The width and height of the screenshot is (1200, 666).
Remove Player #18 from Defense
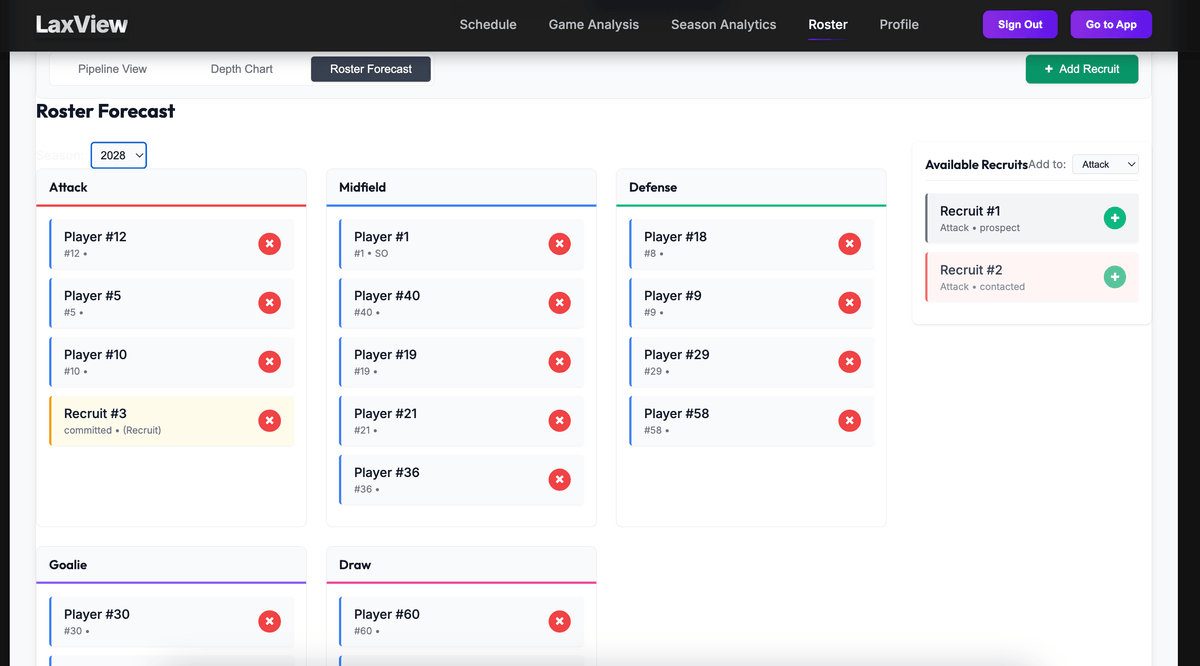(x=849, y=243)
